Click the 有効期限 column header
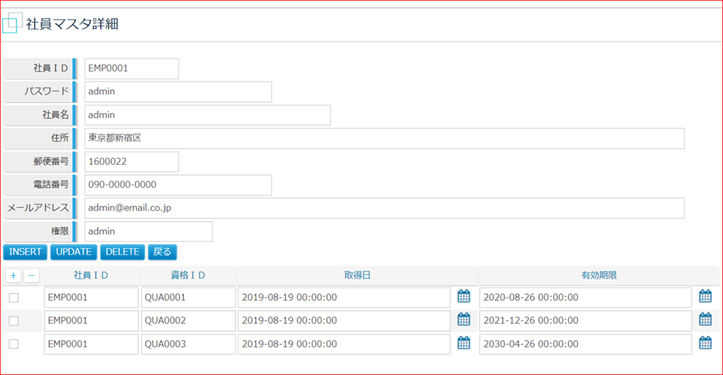Screen dimensions: 723x375 (599, 275)
